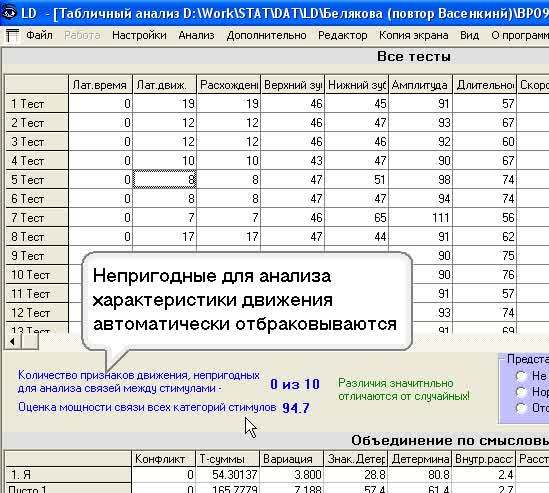Click the Нижний зуб column header
Screen dimensions: 549x493
pyautogui.click(x=356, y=85)
